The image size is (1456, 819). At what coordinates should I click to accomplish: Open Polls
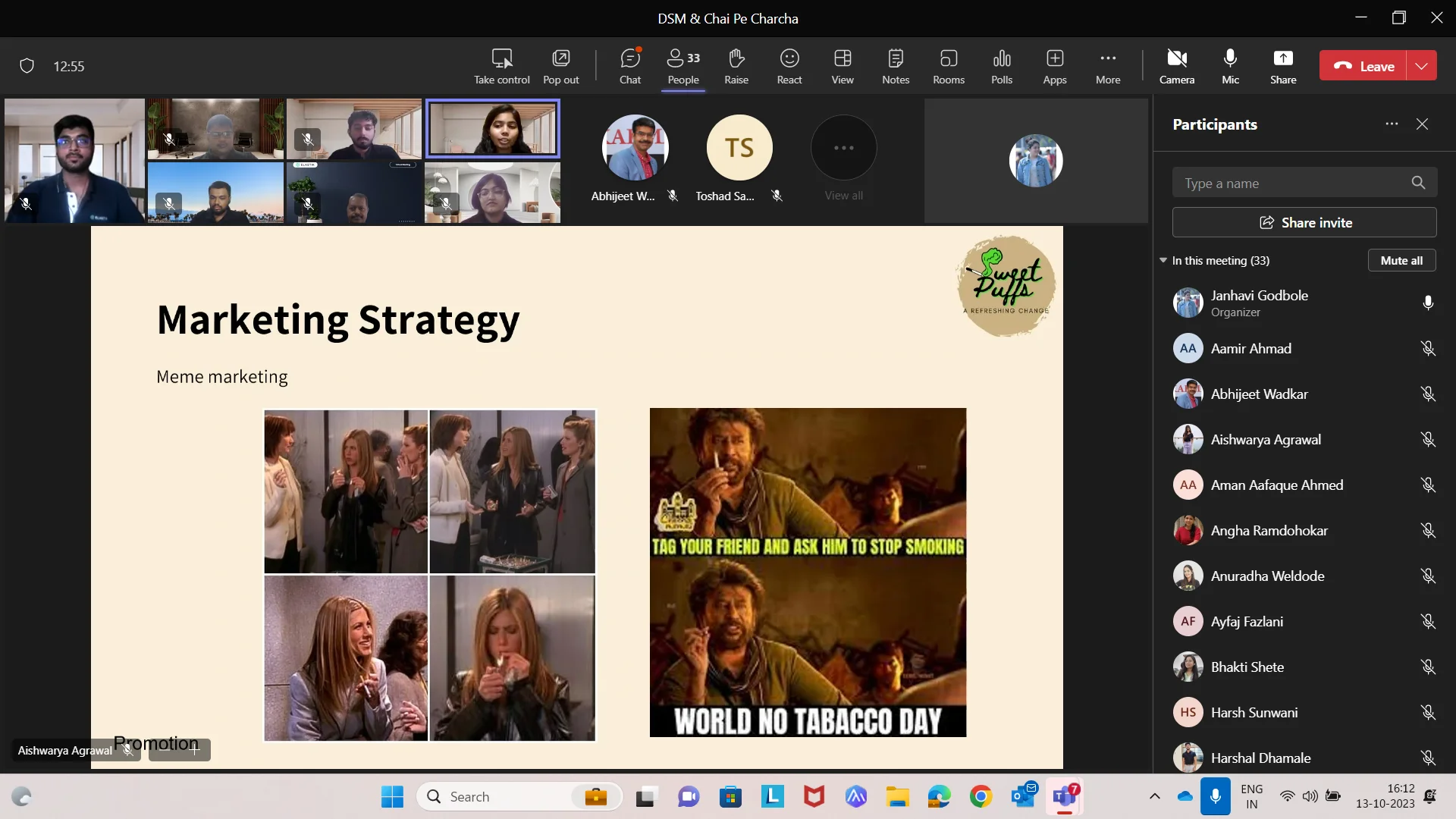[1002, 67]
